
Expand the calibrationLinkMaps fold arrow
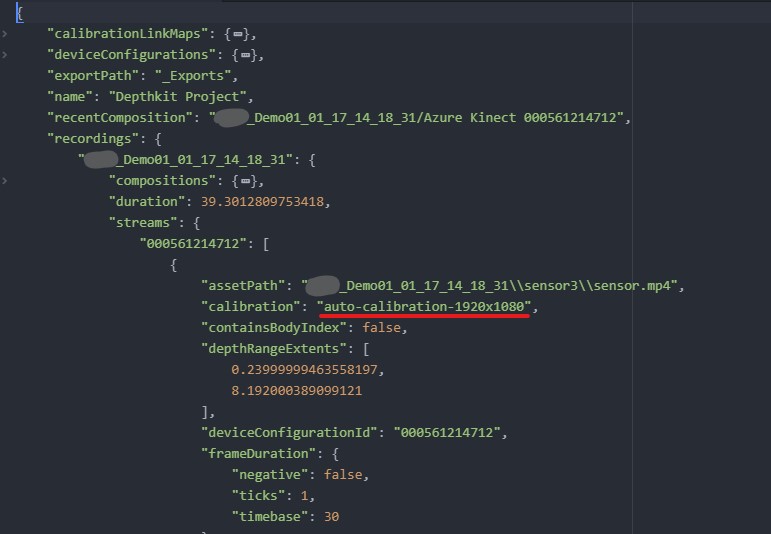(6, 34)
